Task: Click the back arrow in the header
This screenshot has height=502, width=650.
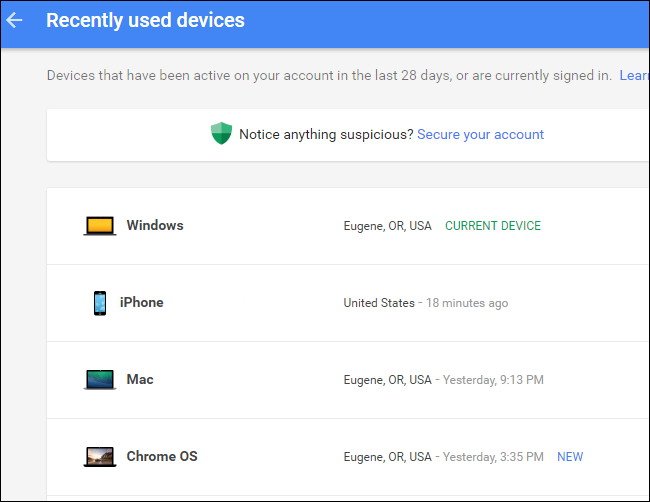Action: pyautogui.click(x=15, y=20)
